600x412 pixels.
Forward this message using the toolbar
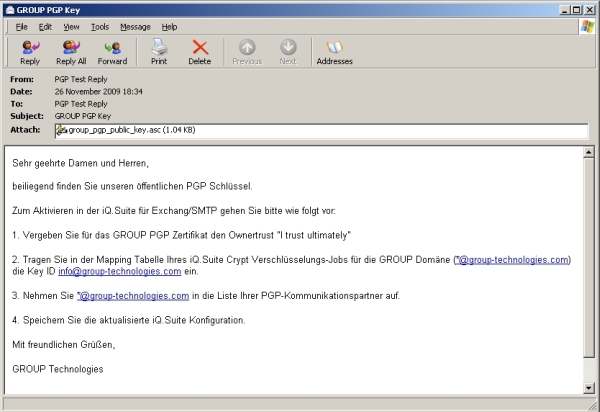click(x=112, y=51)
